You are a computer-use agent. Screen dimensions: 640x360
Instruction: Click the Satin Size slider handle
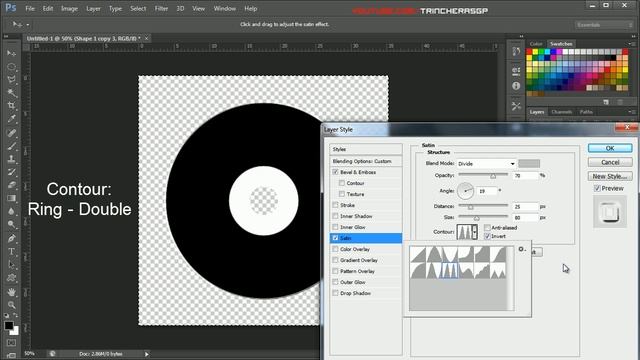pyautogui.click(x=476, y=219)
